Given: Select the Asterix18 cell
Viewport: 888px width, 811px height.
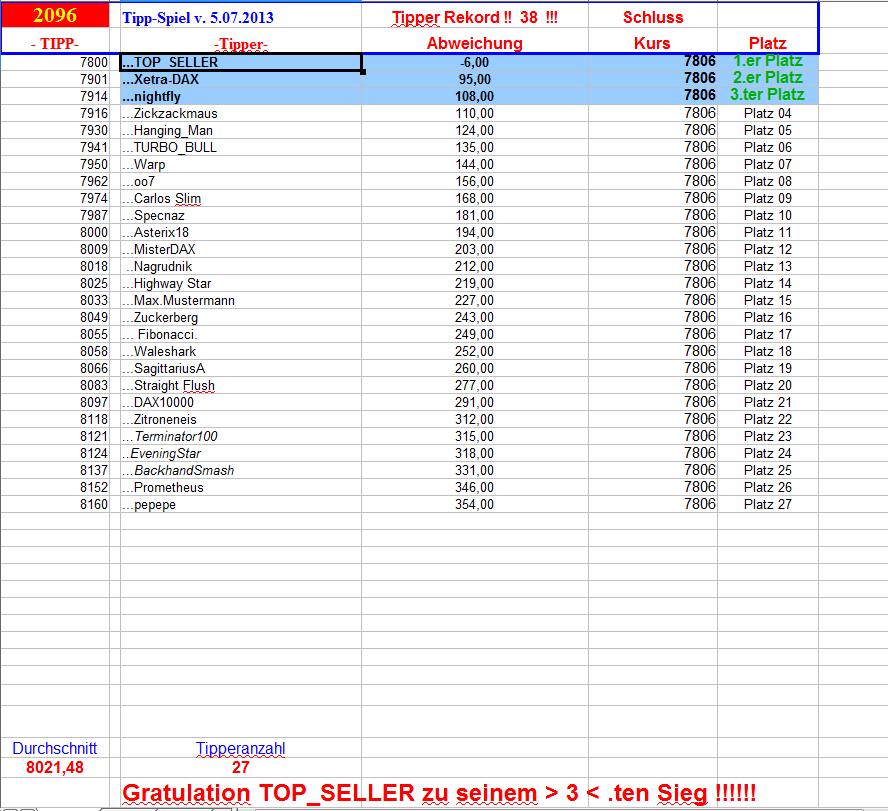Looking at the screenshot, I should pyautogui.click(x=241, y=232).
